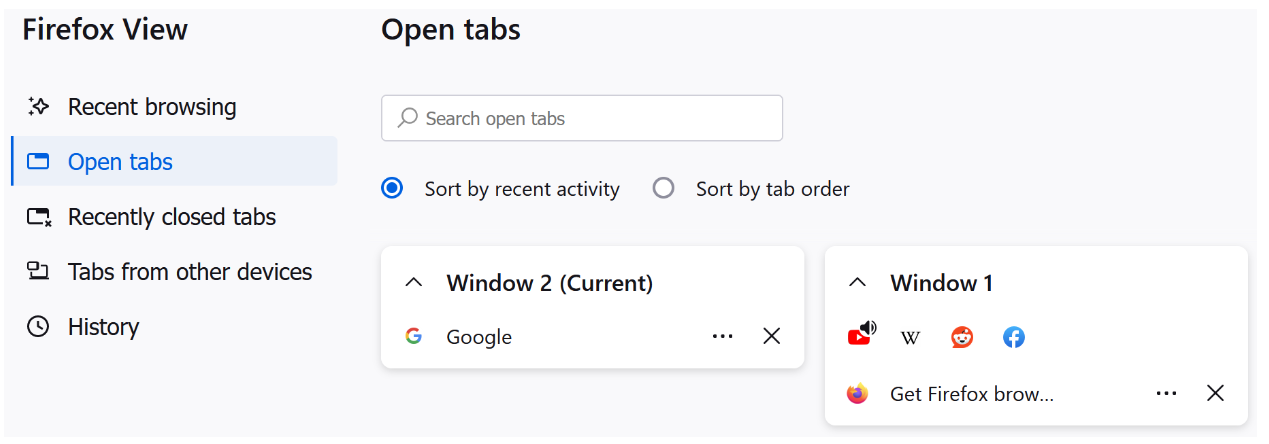Open the Get Firefox brow... tab link
The height and width of the screenshot is (444, 1269).
click(972, 394)
